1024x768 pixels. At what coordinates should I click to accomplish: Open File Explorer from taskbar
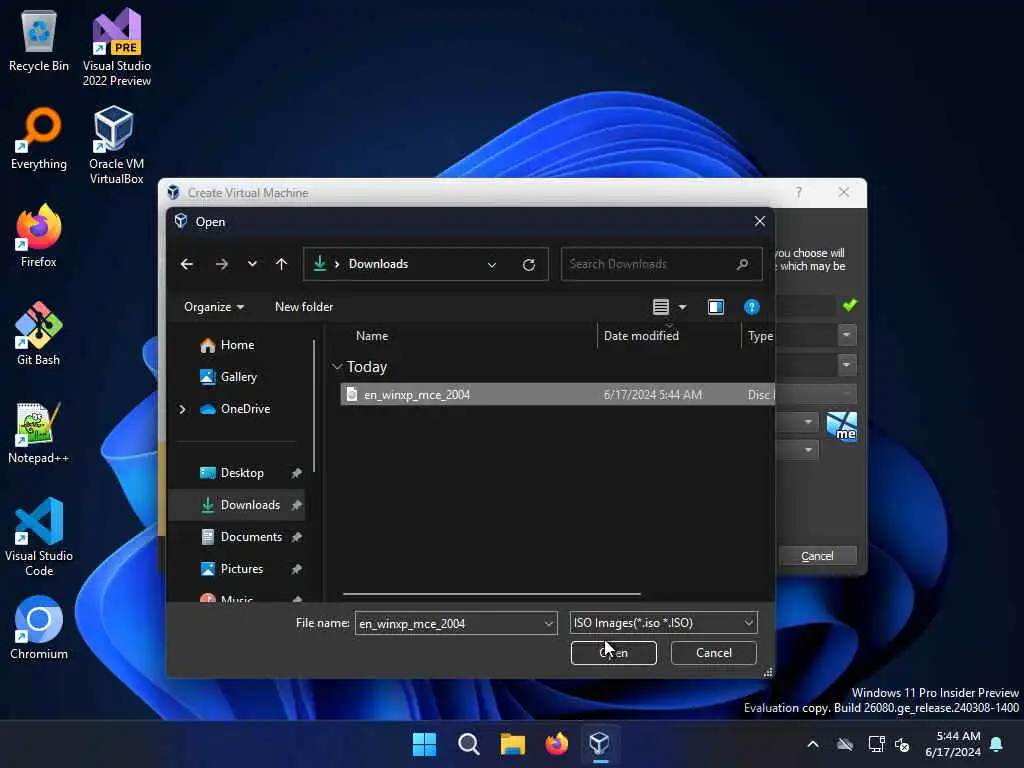point(513,744)
